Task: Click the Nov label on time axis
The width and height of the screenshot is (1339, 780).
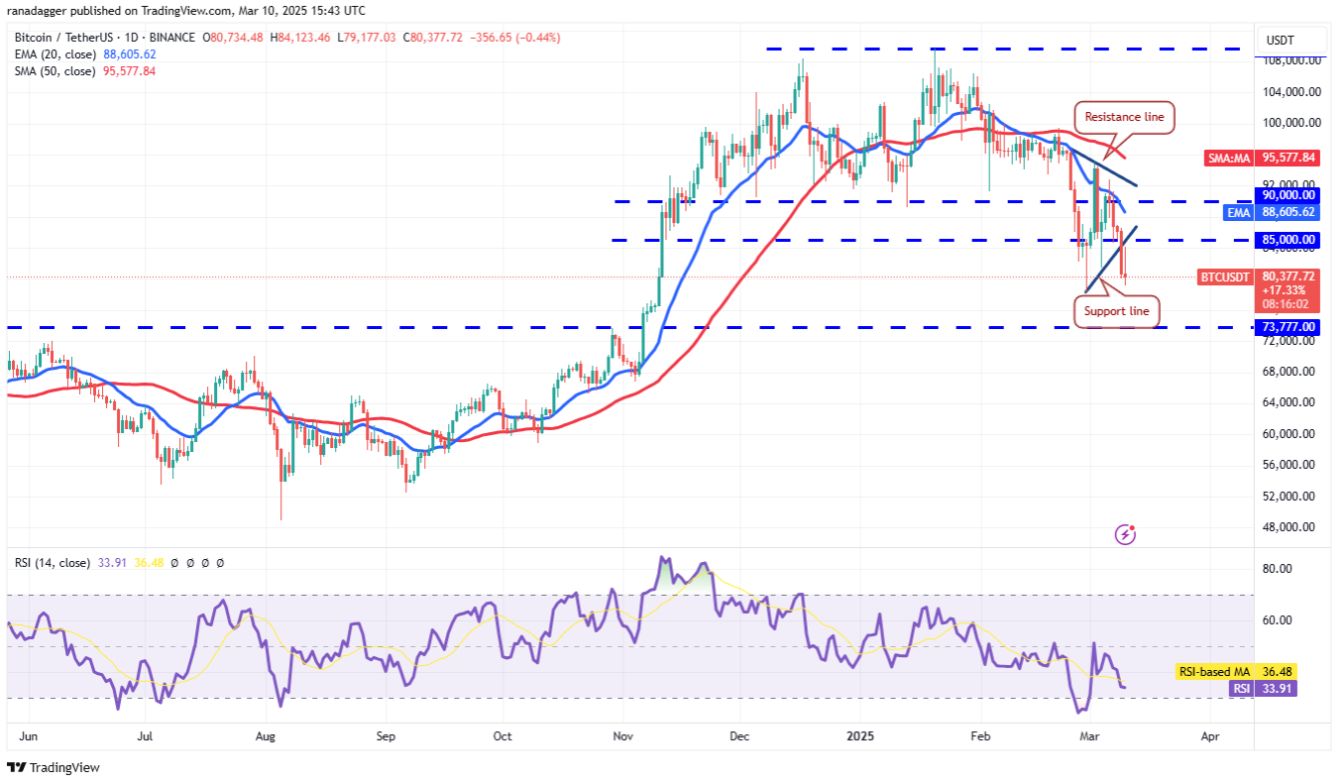Action: point(622,735)
